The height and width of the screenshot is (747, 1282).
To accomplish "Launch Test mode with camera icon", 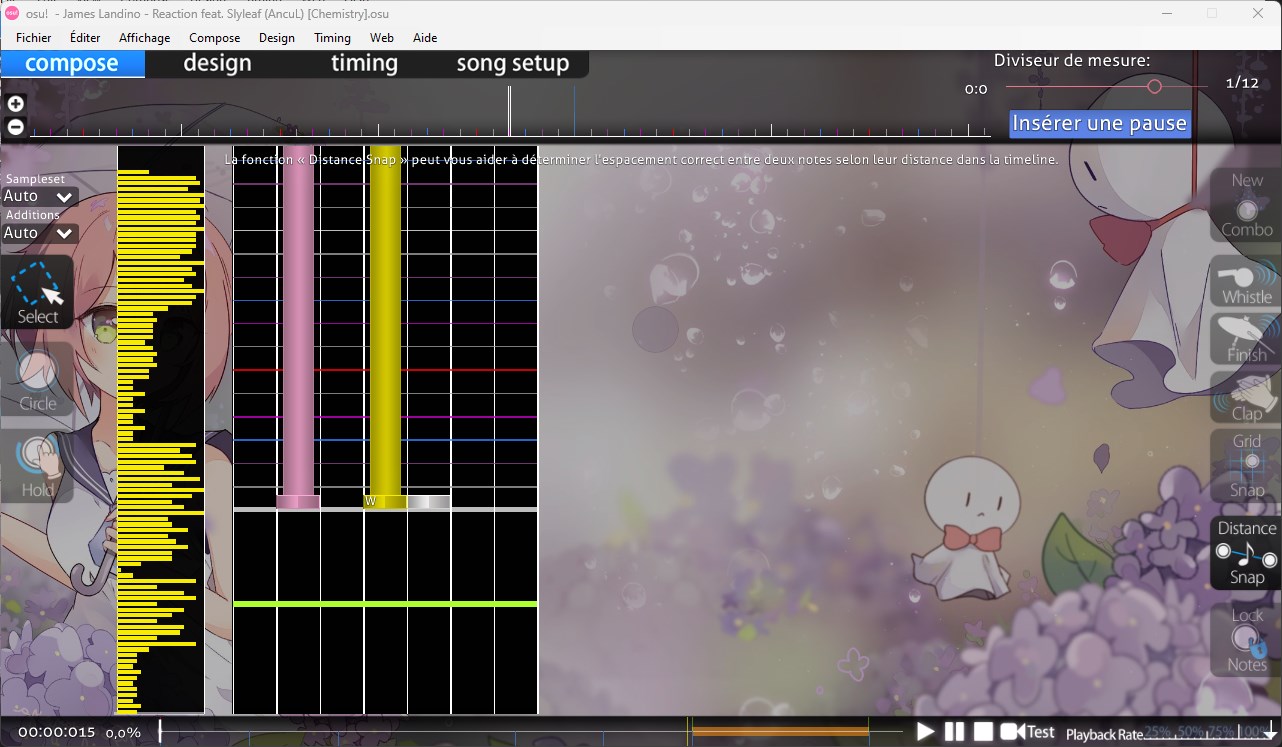I will click(1028, 732).
